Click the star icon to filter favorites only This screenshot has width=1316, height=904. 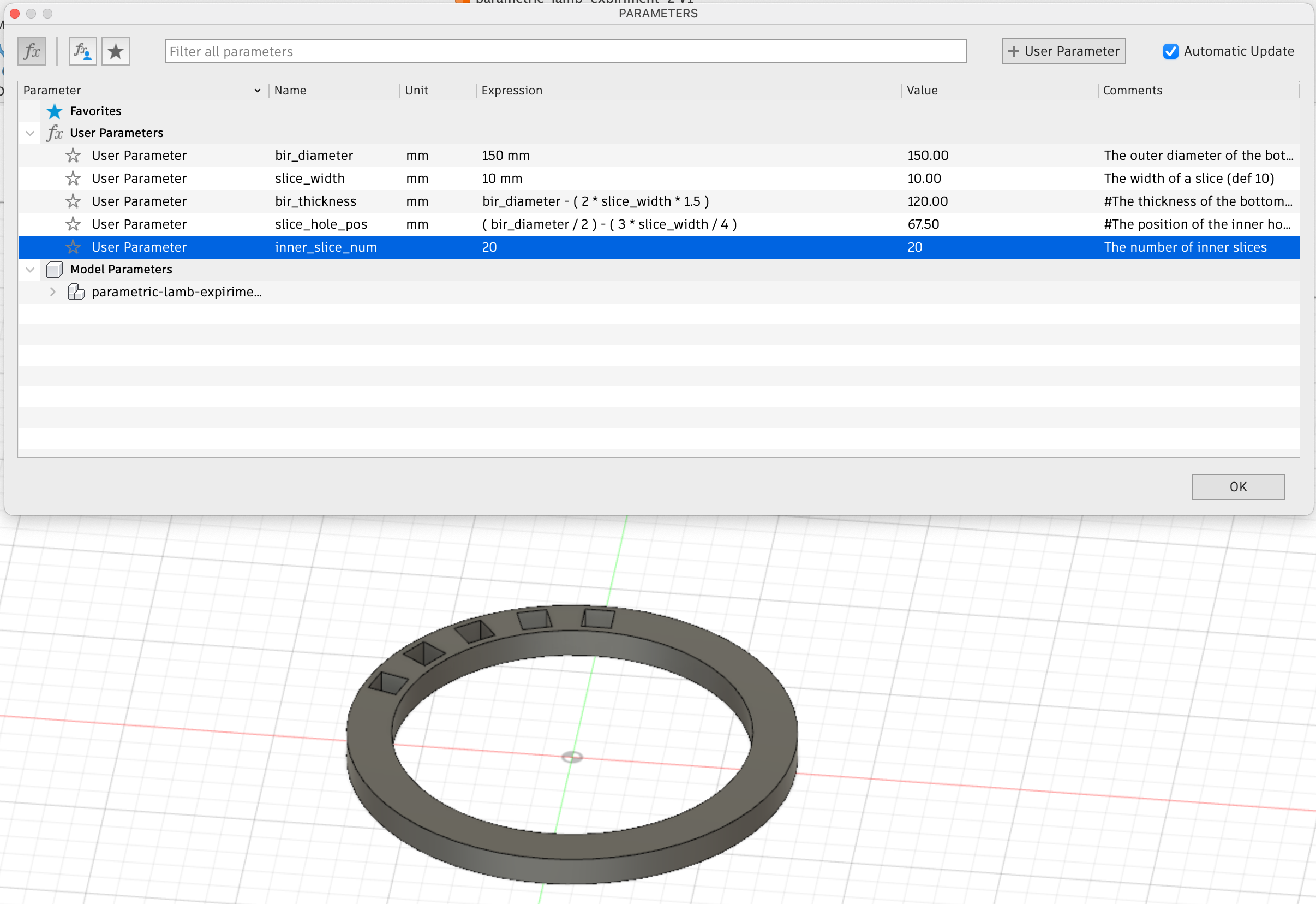pos(116,51)
